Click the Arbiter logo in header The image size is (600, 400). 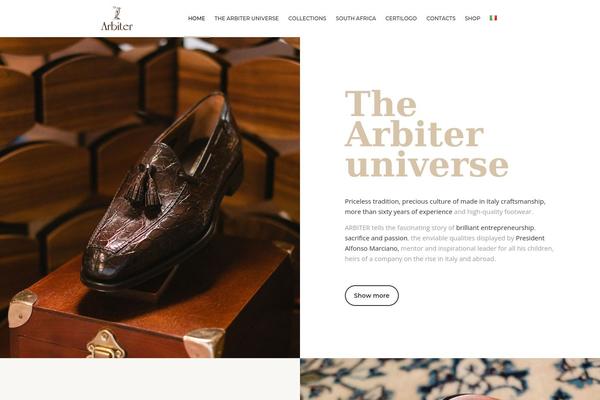[117, 18]
